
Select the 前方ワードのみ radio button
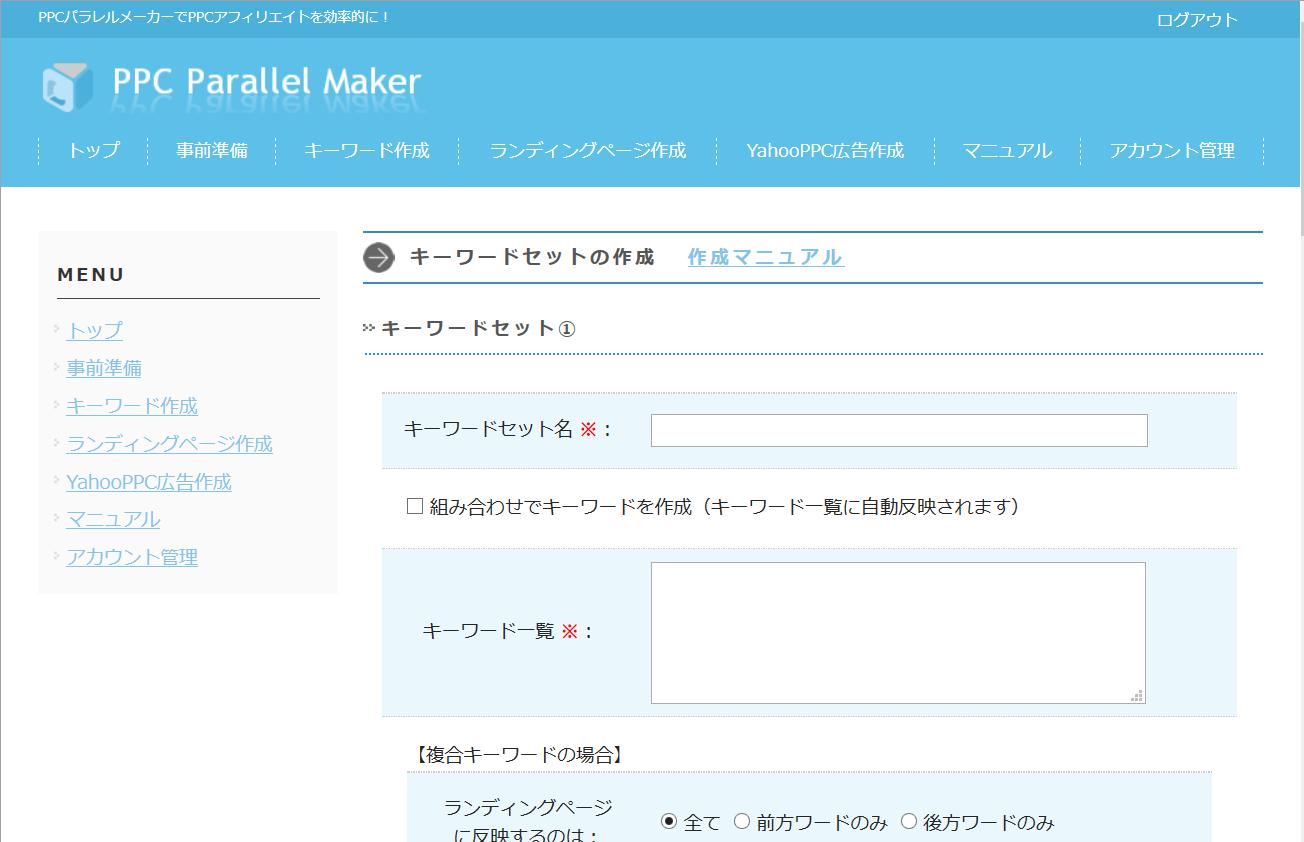point(742,822)
